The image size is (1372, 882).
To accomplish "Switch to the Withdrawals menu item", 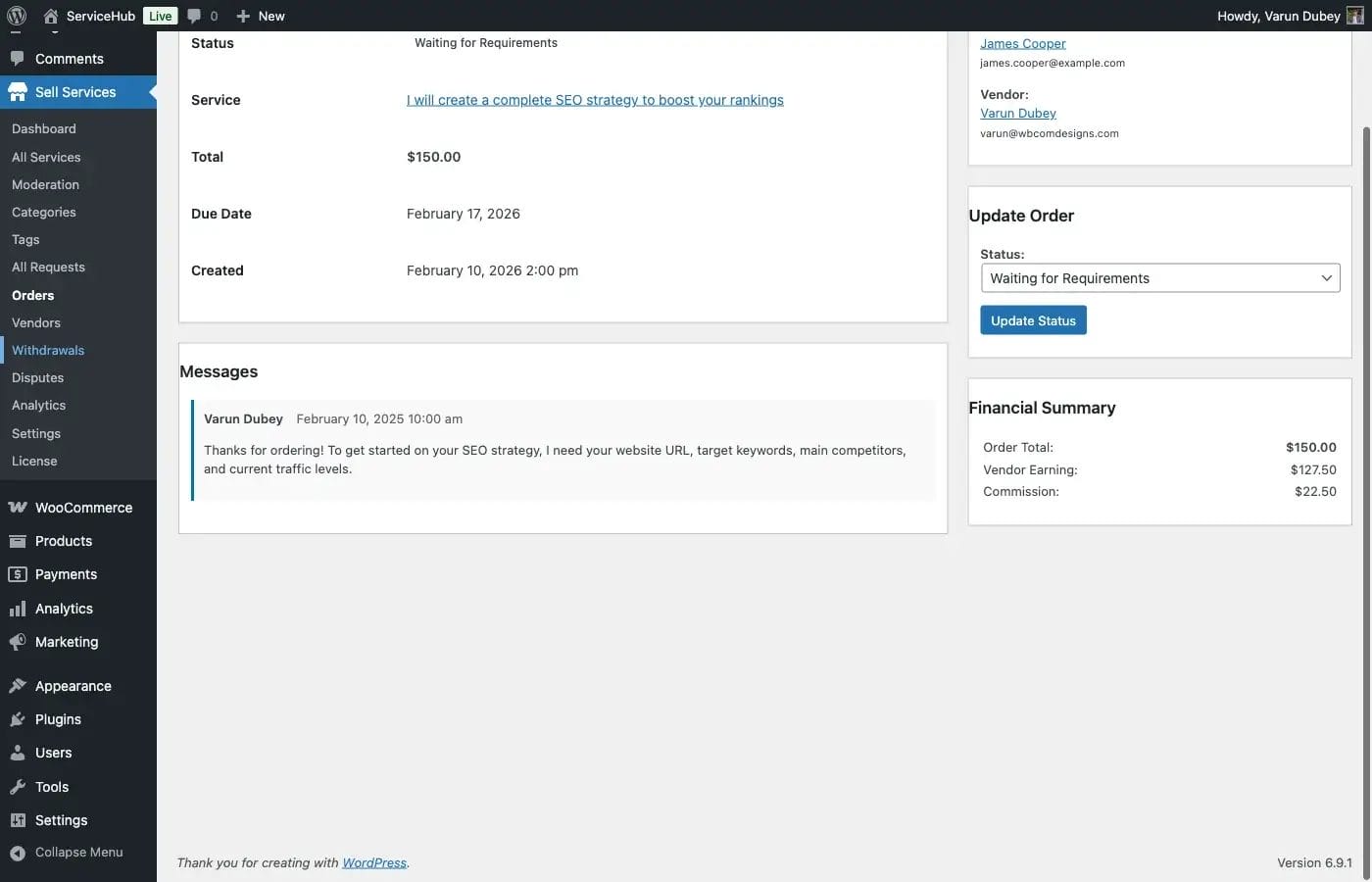I will pyautogui.click(x=47, y=349).
